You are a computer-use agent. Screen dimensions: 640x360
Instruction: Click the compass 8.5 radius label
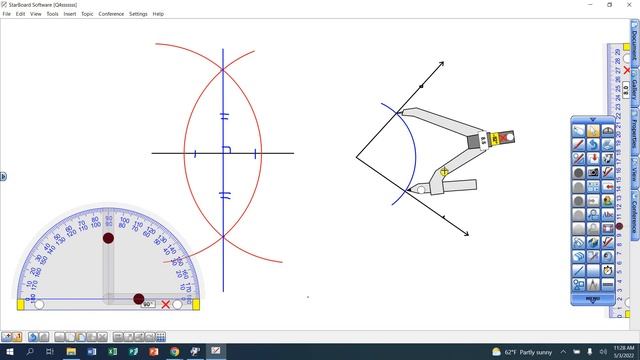(x=484, y=140)
